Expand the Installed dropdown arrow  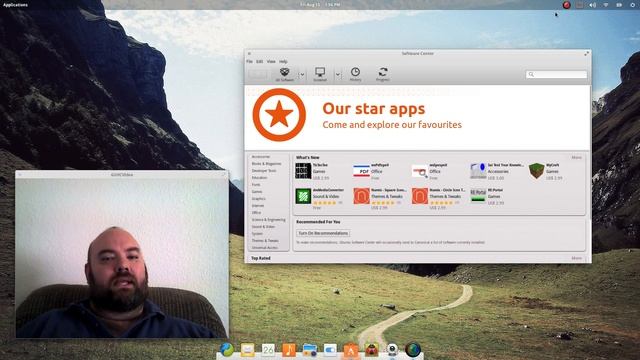click(338, 75)
